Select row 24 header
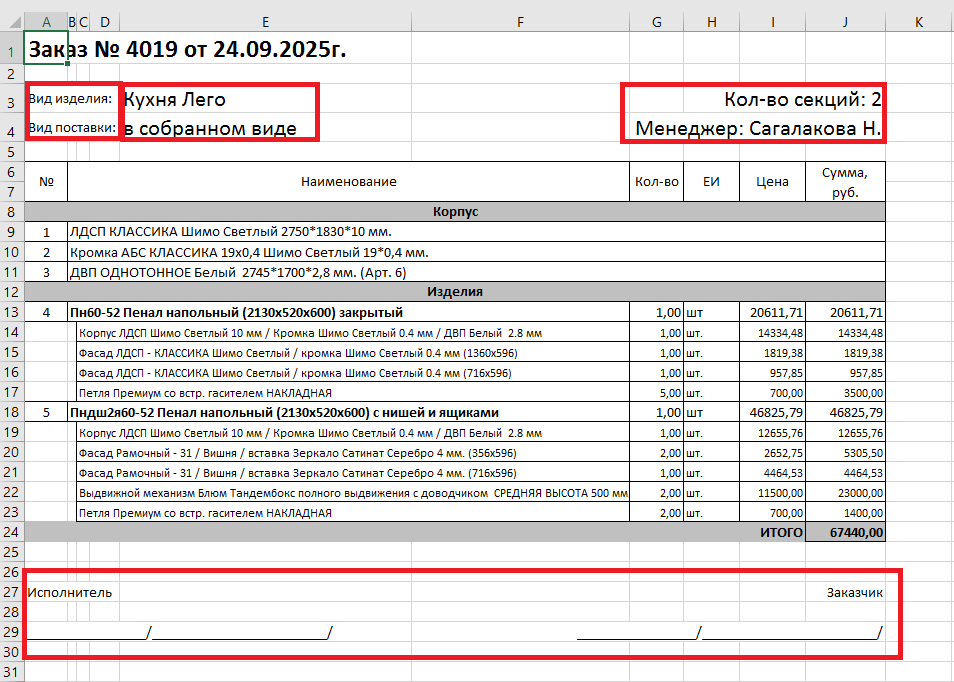Screen dimensions: 954x682 click(x=11, y=533)
